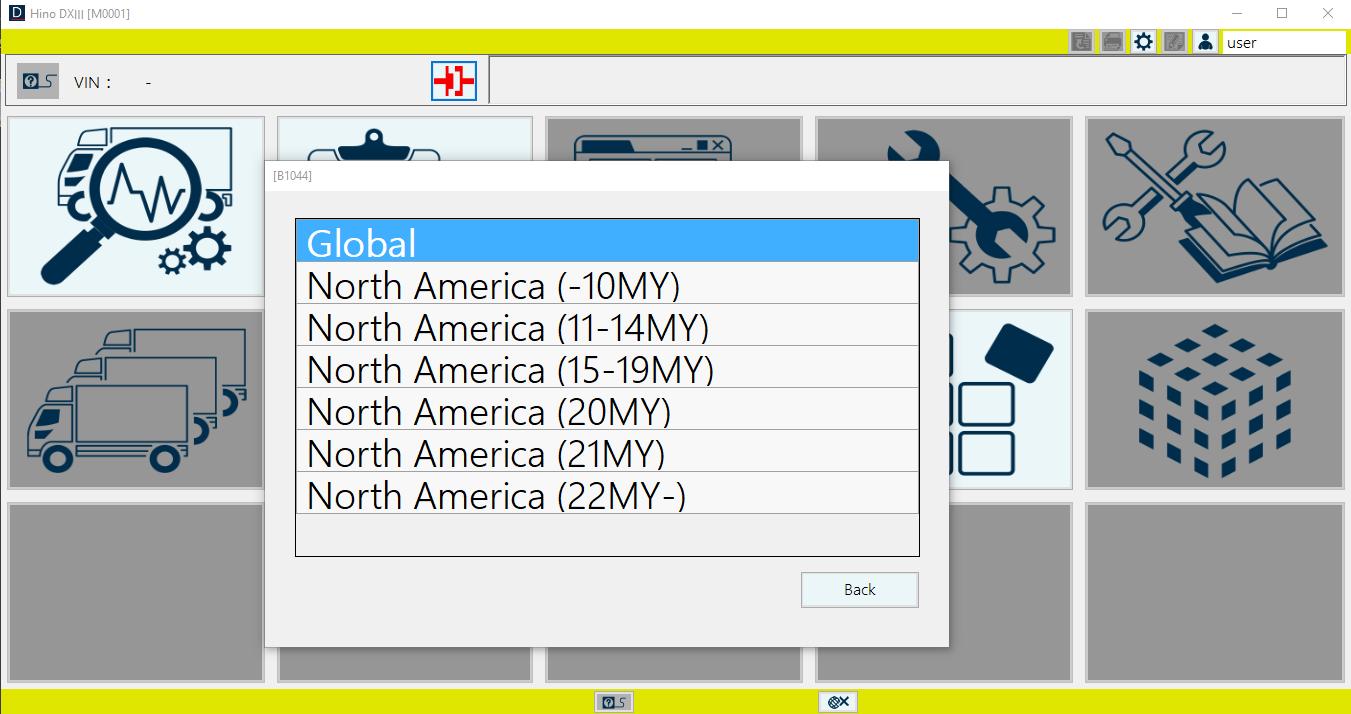Open the tools and manual book tile

tap(1214, 206)
